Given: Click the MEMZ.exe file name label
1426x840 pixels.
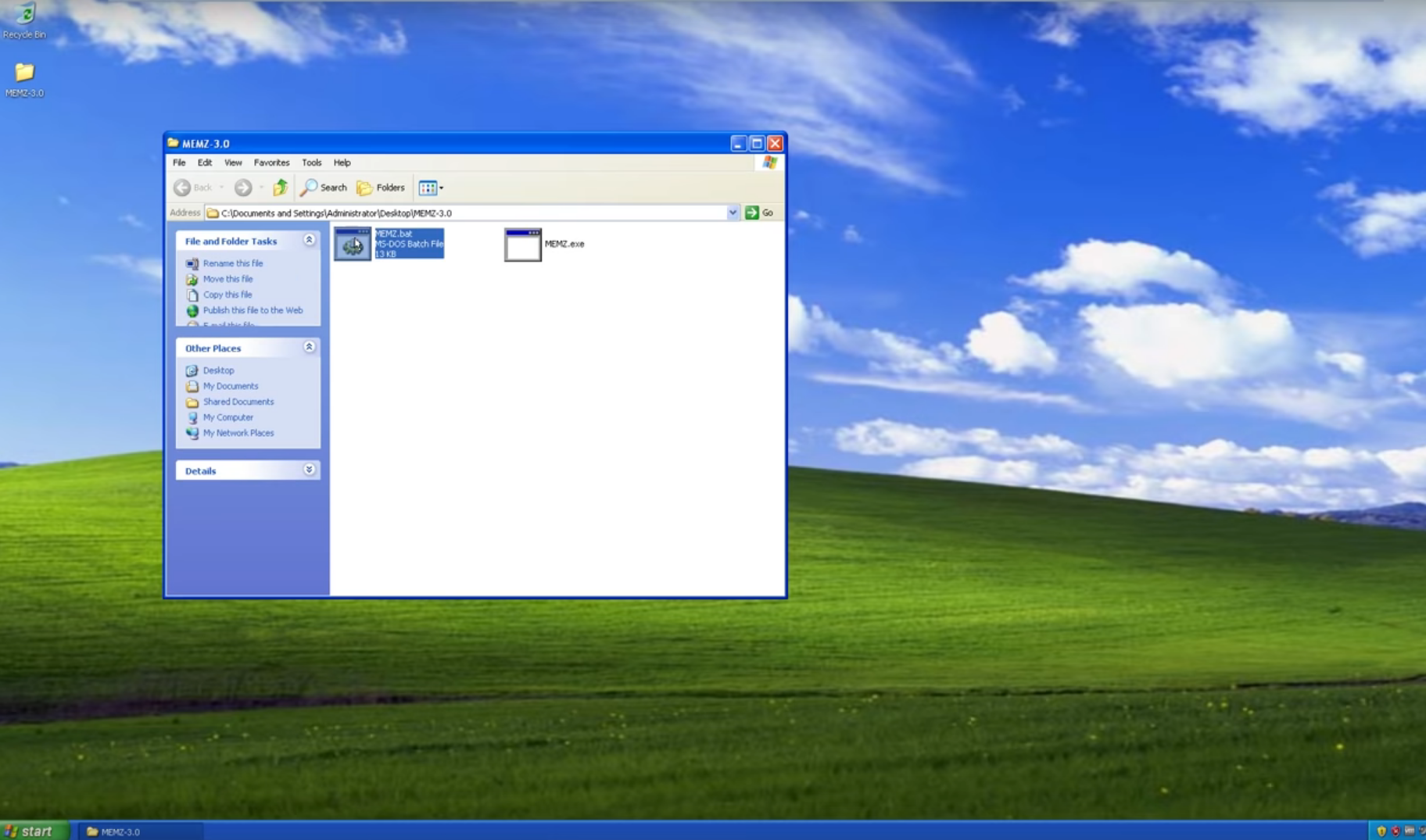Looking at the screenshot, I should point(564,244).
